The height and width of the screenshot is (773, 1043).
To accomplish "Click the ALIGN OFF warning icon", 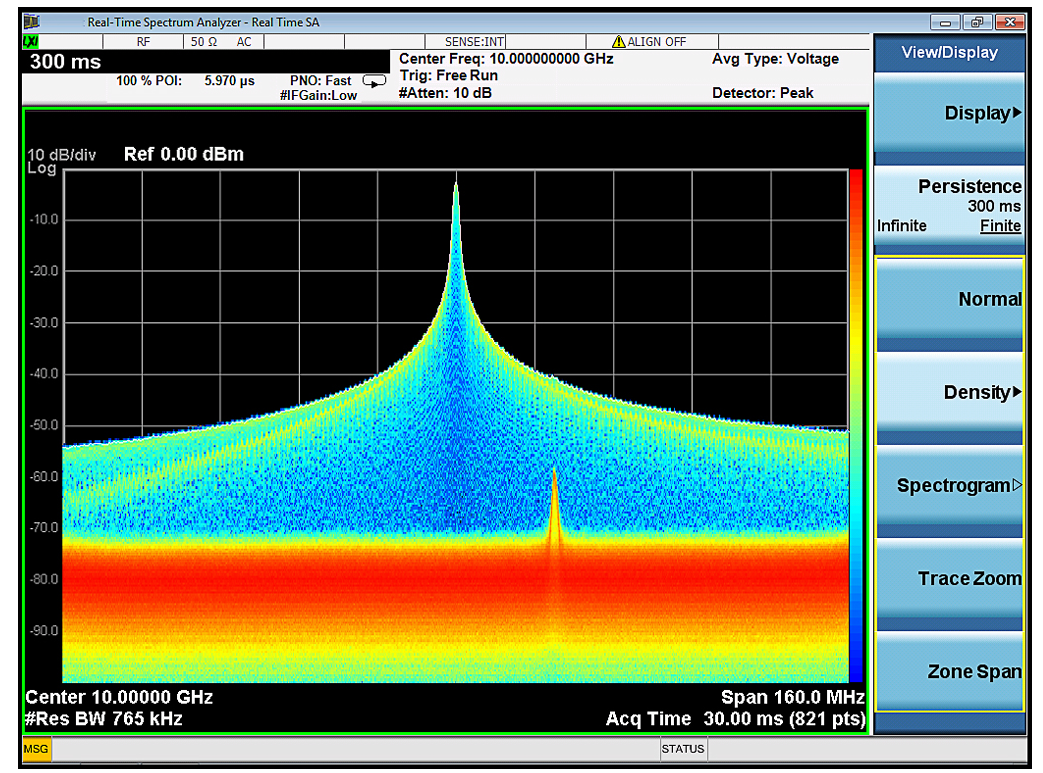I will (619, 41).
